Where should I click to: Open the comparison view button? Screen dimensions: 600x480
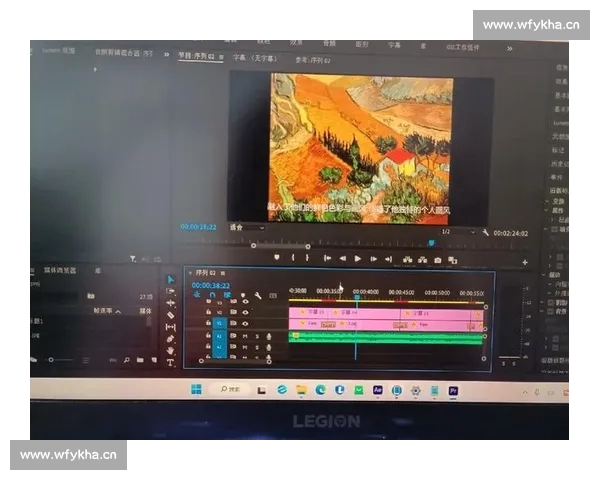453,260
